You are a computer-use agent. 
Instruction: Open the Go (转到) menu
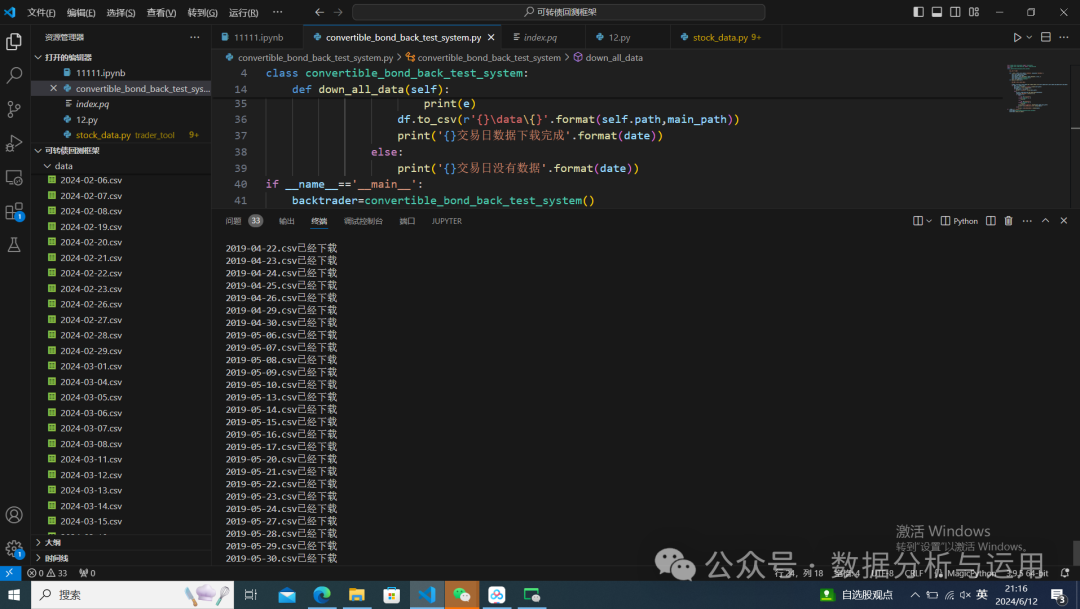(x=202, y=12)
